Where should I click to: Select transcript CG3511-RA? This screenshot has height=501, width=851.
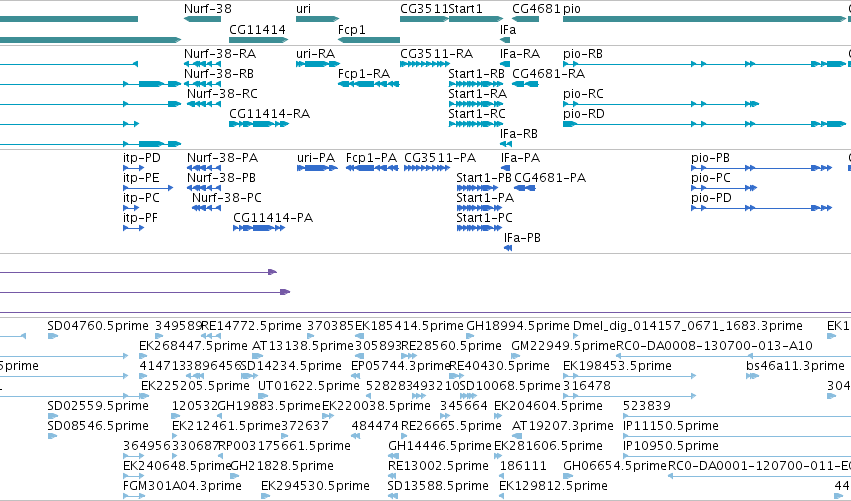pyautogui.click(x=436, y=54)
